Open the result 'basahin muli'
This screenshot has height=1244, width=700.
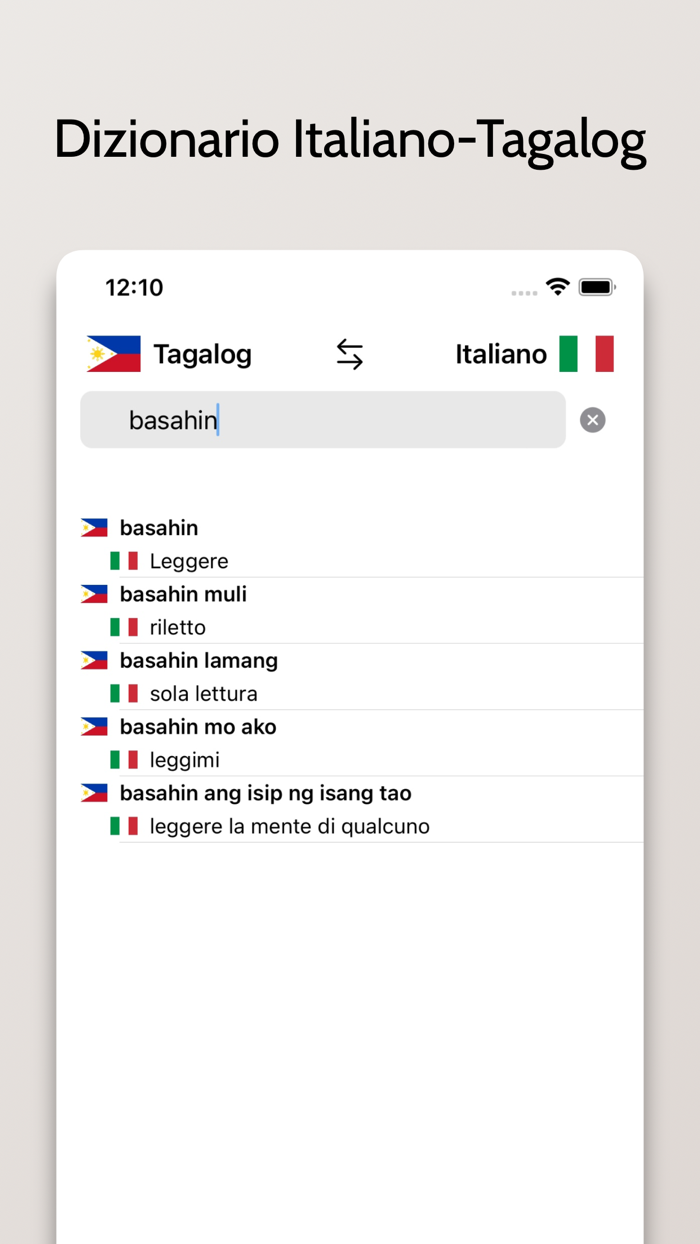pyautogui.click(x=183, y=592)
